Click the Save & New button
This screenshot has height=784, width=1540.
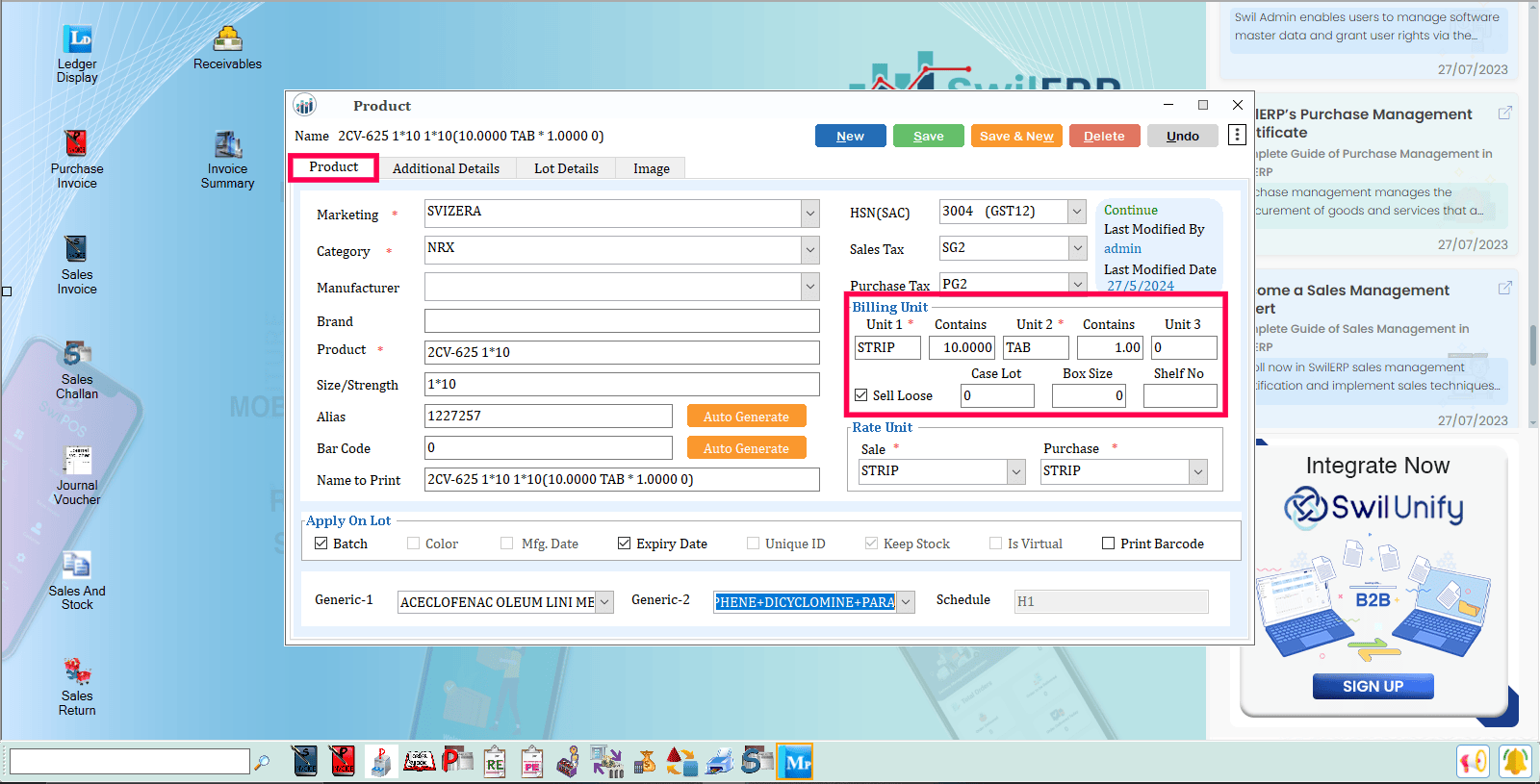(1016, 136)
